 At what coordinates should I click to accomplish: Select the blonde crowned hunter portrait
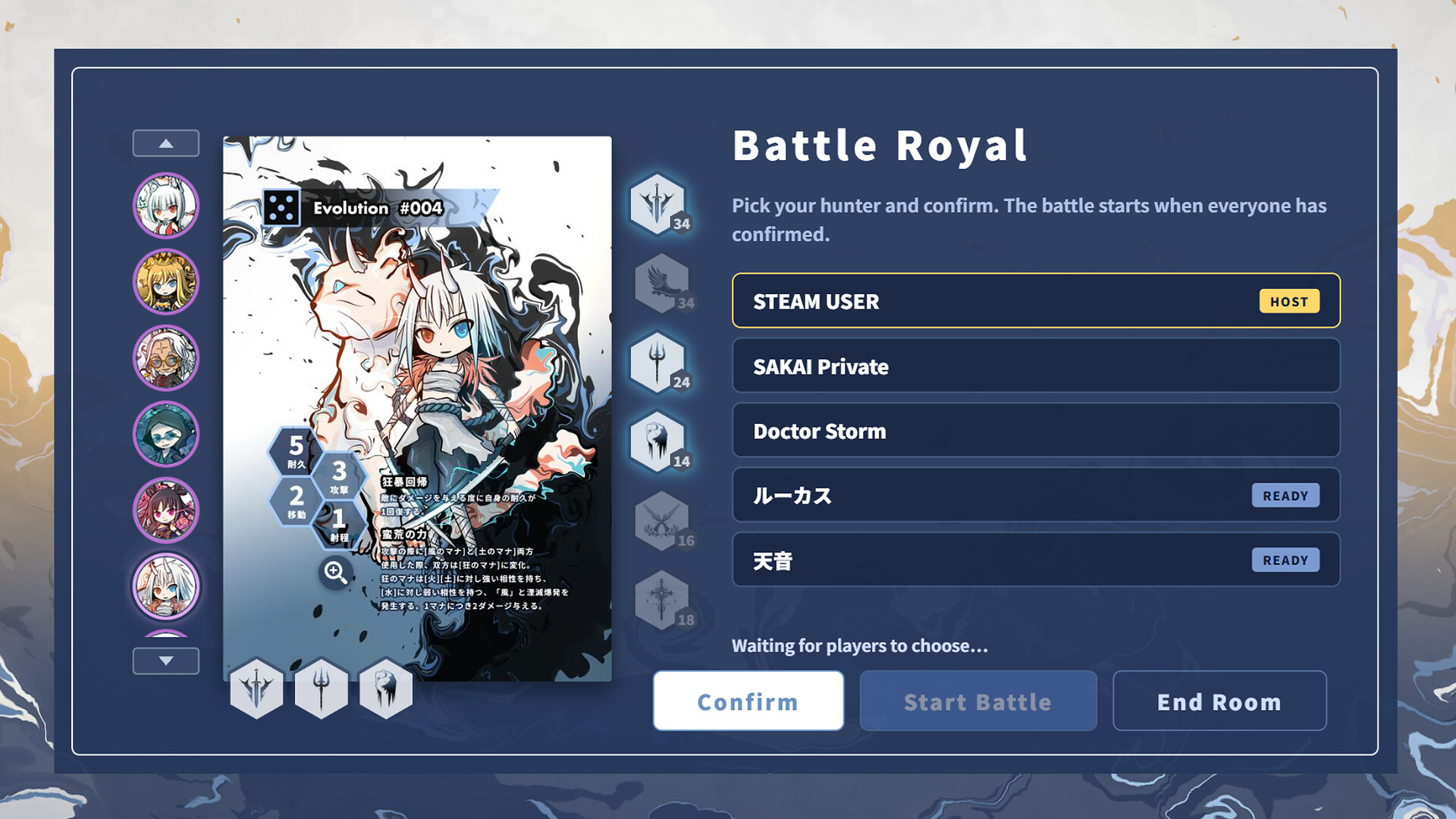(x=165, y=281)
